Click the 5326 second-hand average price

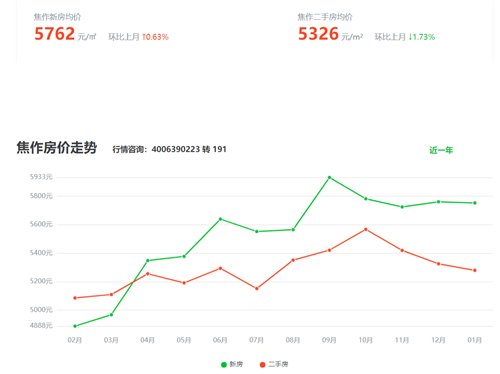pos(318,34)
